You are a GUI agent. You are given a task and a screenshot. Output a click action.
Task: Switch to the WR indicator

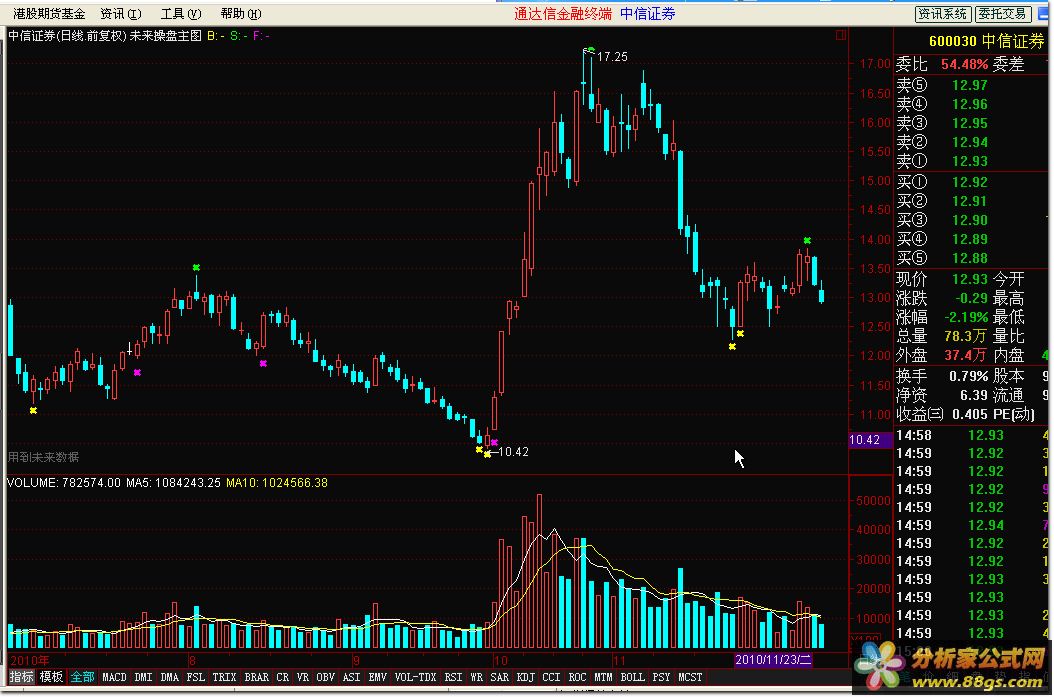[x=476, y=678]
